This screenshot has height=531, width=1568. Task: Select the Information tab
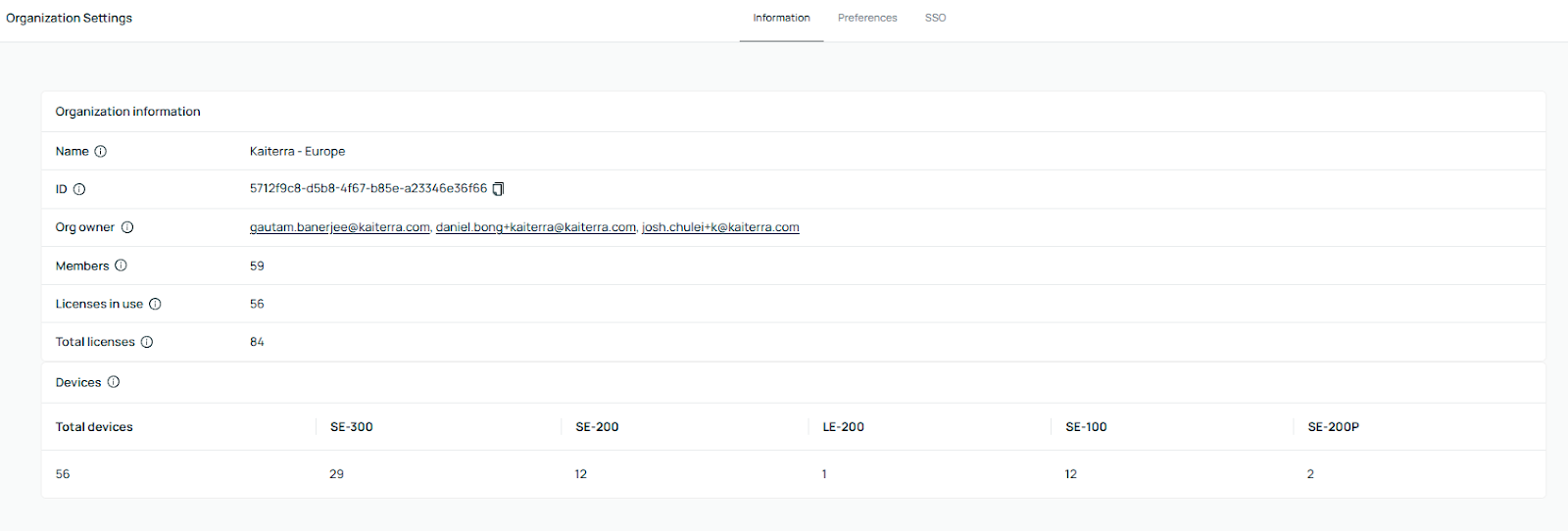tap(781, 18)
